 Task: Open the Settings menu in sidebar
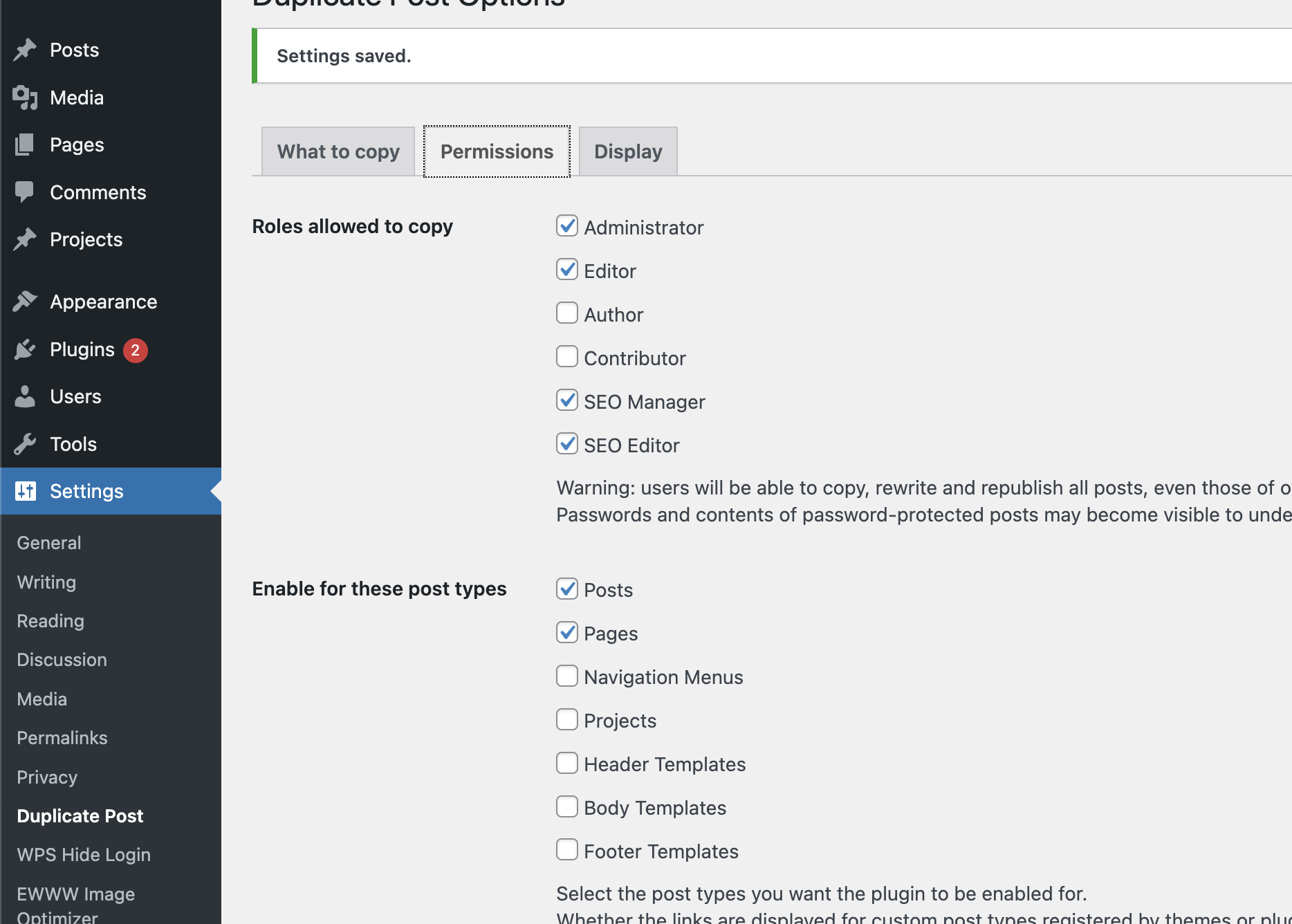click(x=86, y=491)
